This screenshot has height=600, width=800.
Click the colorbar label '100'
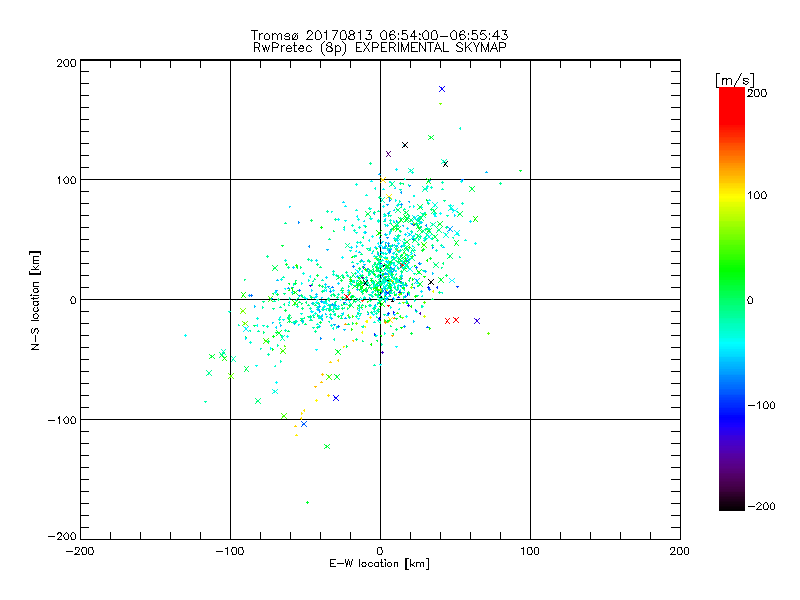coord(757,195)
